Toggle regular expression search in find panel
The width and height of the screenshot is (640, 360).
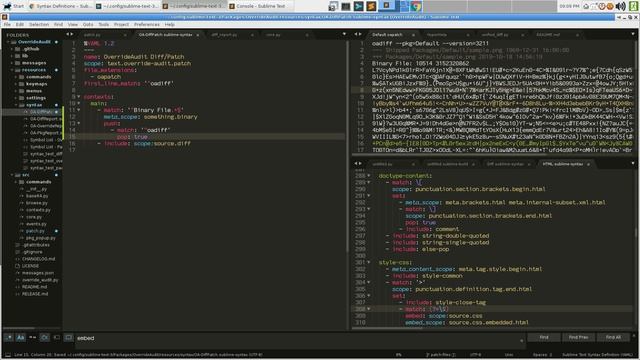(x=9, y=338)
